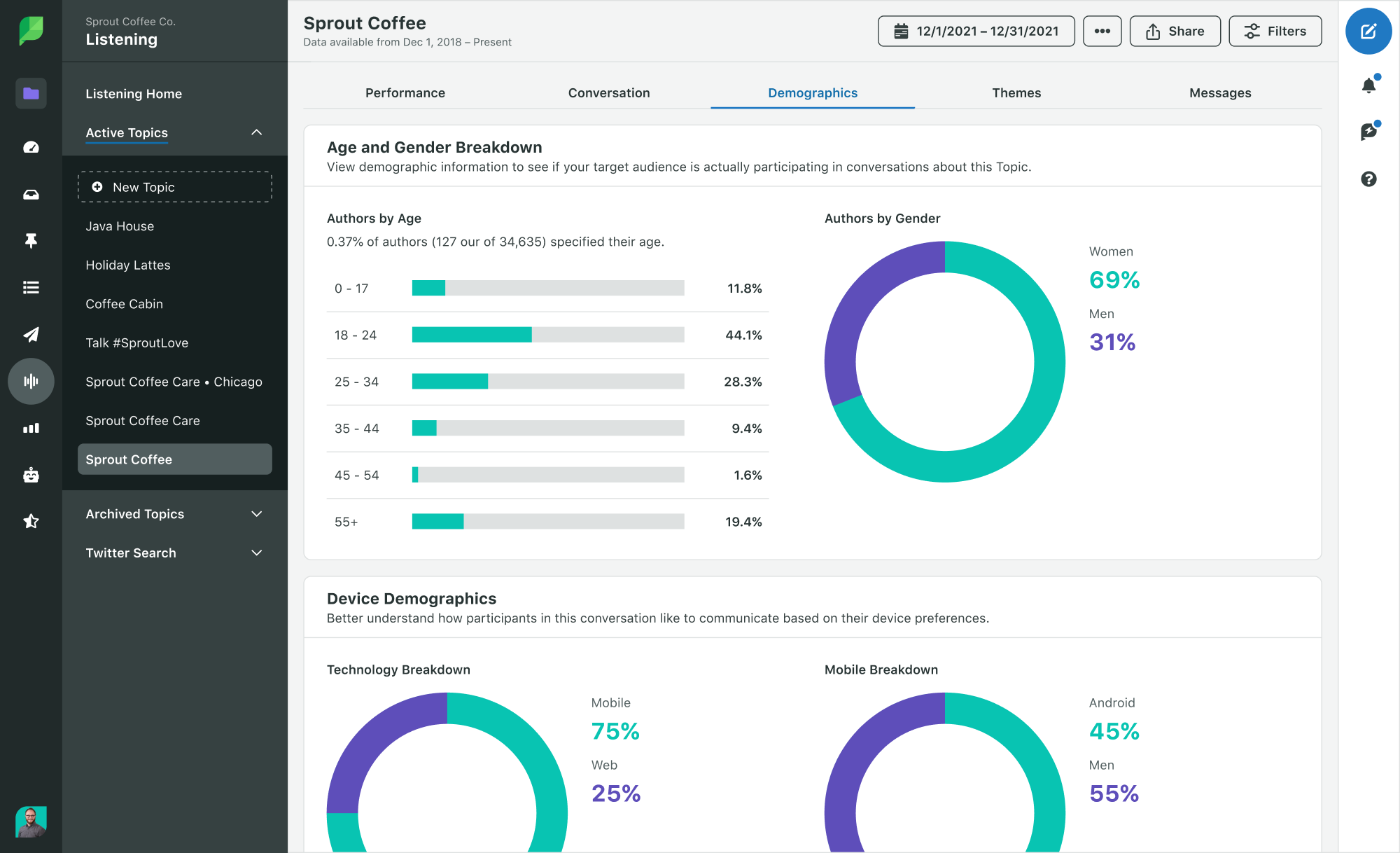The width and height of the screenshot is (1400, 853).
Task: Select Holiday Lattes topic
Action: (128, 265)
